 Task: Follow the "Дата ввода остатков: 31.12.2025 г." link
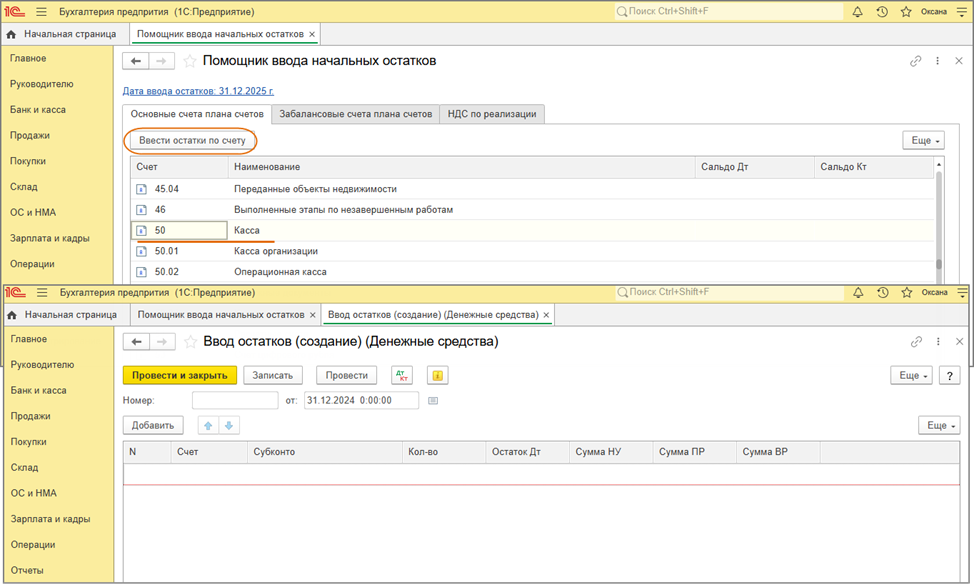(198, 91)
